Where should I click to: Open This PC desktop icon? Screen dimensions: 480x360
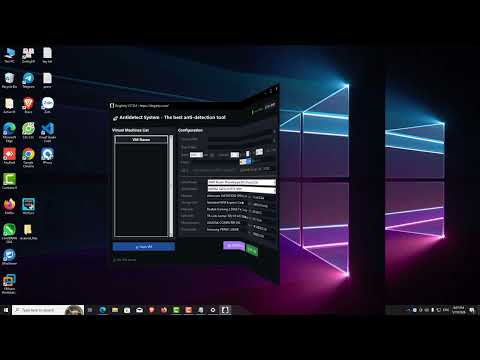coord(9,55)
